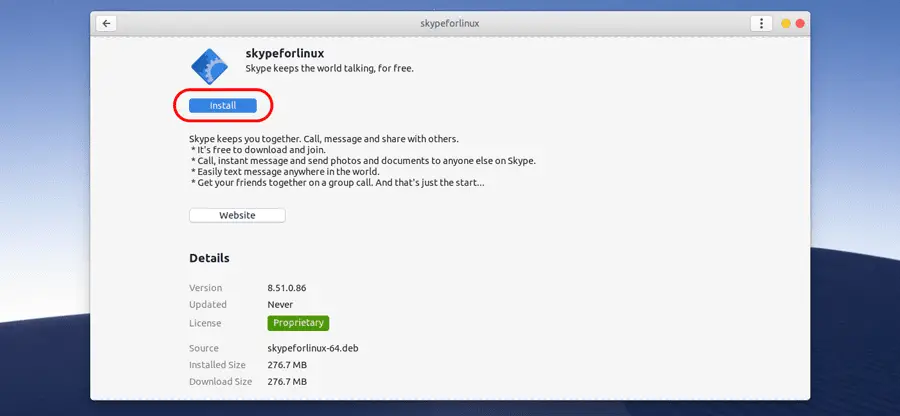Click line 'Skype keeps you together. Call, message'
The image size is (900, 416).
coord(324,139)
